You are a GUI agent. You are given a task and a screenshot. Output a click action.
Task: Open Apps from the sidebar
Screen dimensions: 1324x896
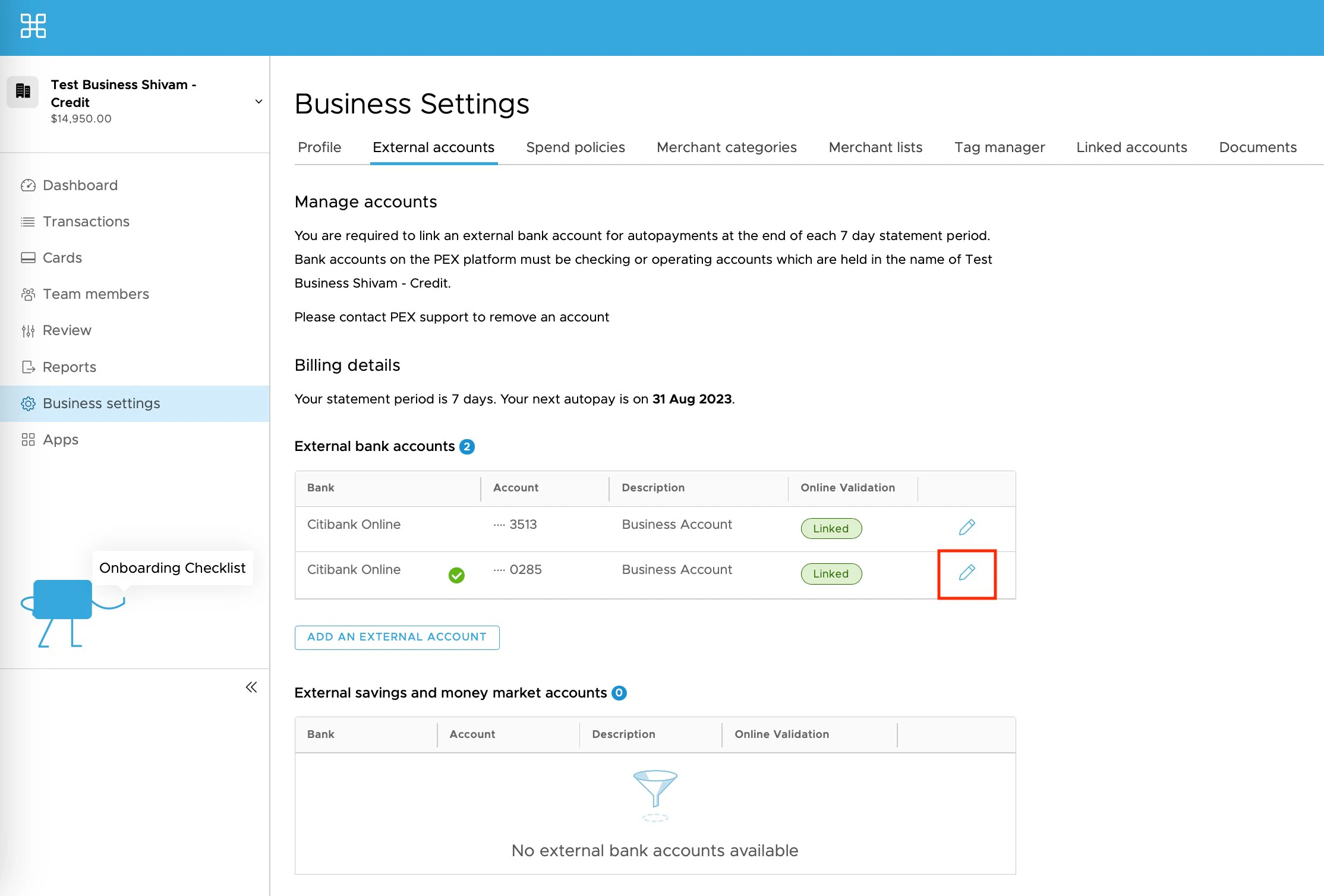60,440
